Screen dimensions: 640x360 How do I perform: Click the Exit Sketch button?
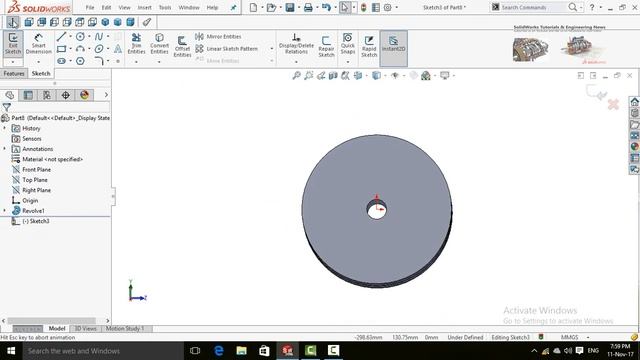(x=13, y=44)
